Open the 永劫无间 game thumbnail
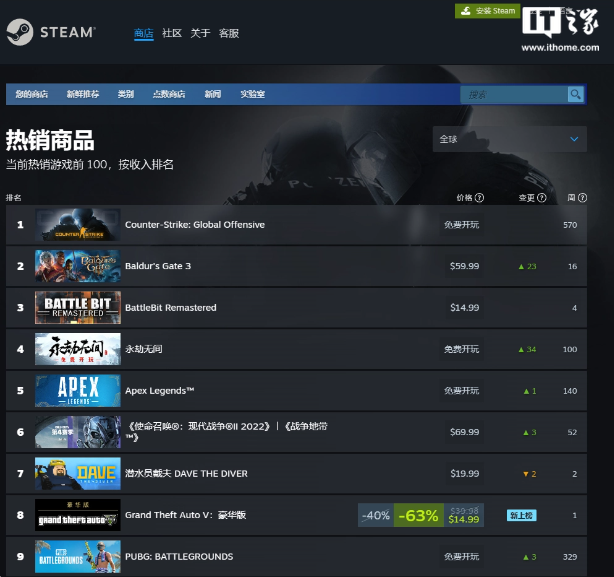The image size is (614, 577). click(x=78, y=349)
